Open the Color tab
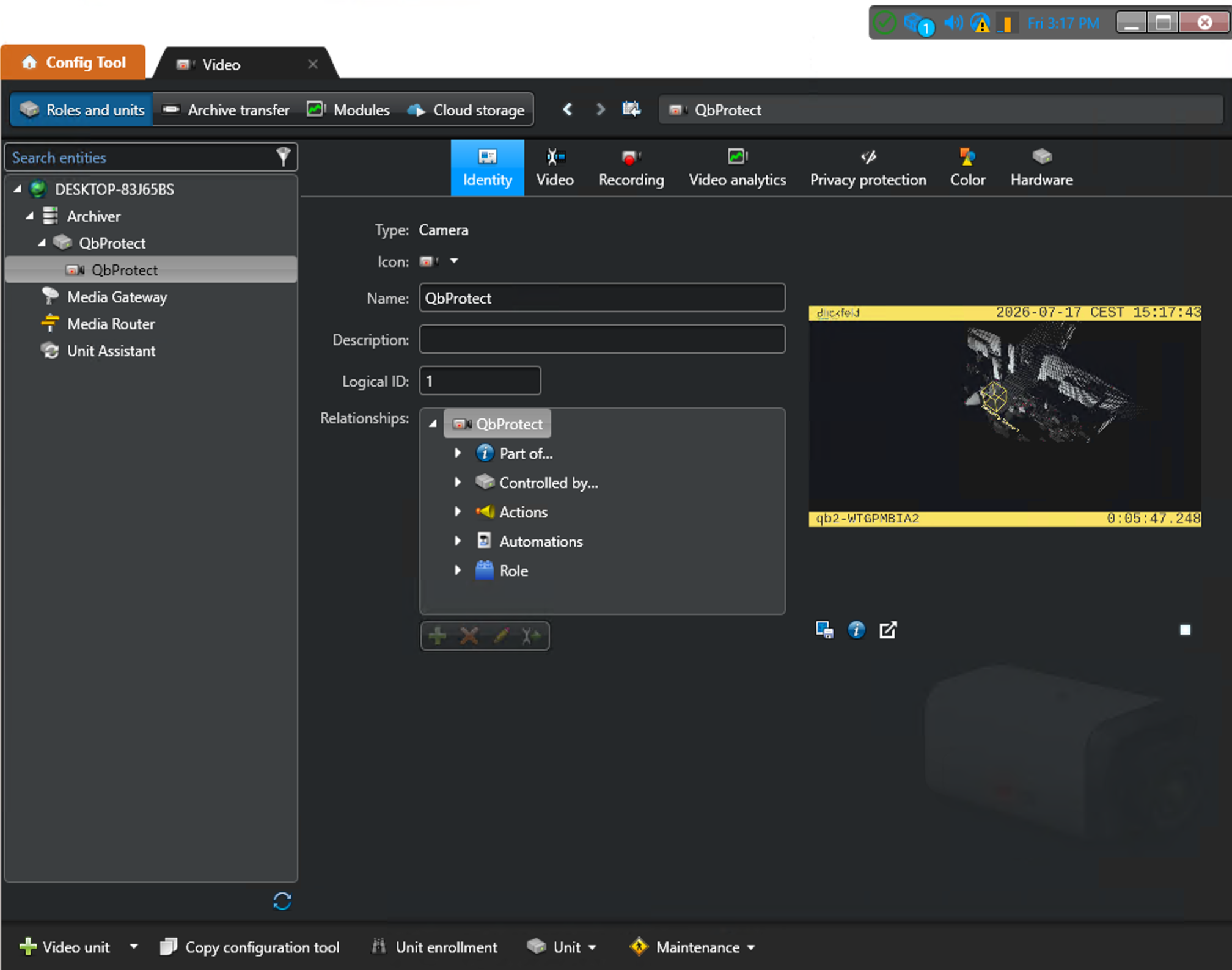 [968, 168]
